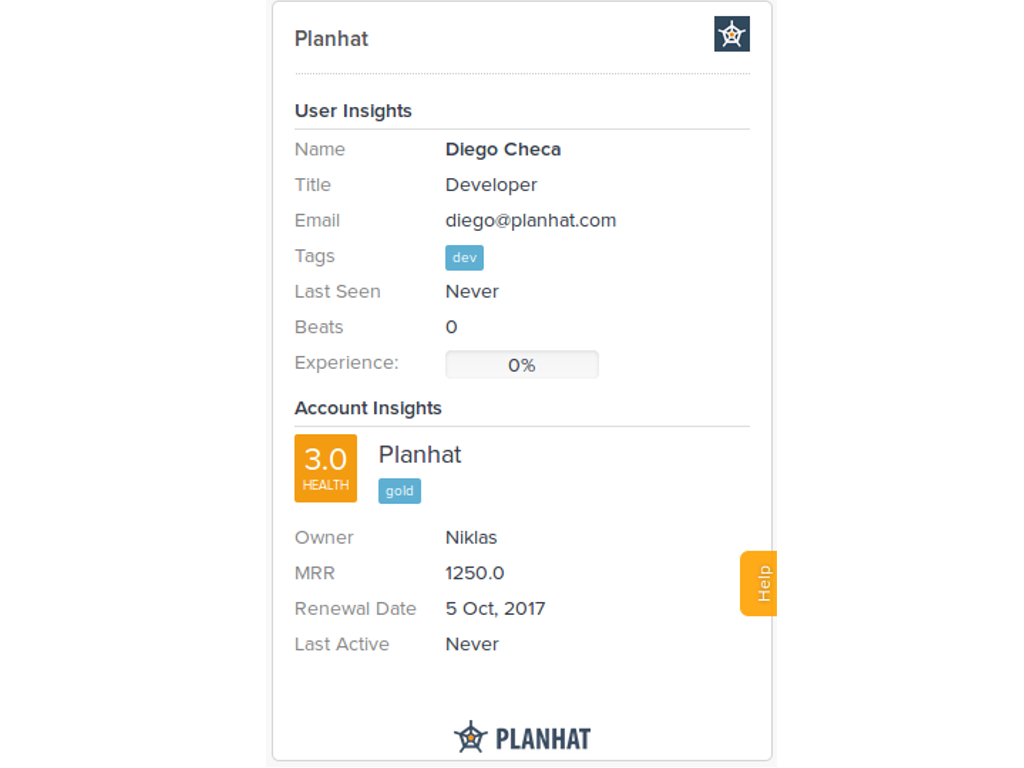Click the renewal date 5 Oct, 2017
Image resolution: width=1024 pixels, height=768 pixels.
[495, 609]
